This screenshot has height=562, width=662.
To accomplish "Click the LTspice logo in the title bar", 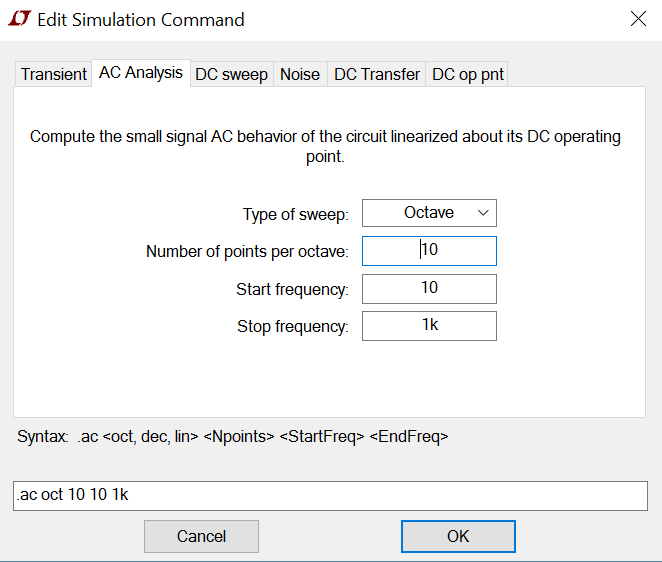I will (18, 19).
